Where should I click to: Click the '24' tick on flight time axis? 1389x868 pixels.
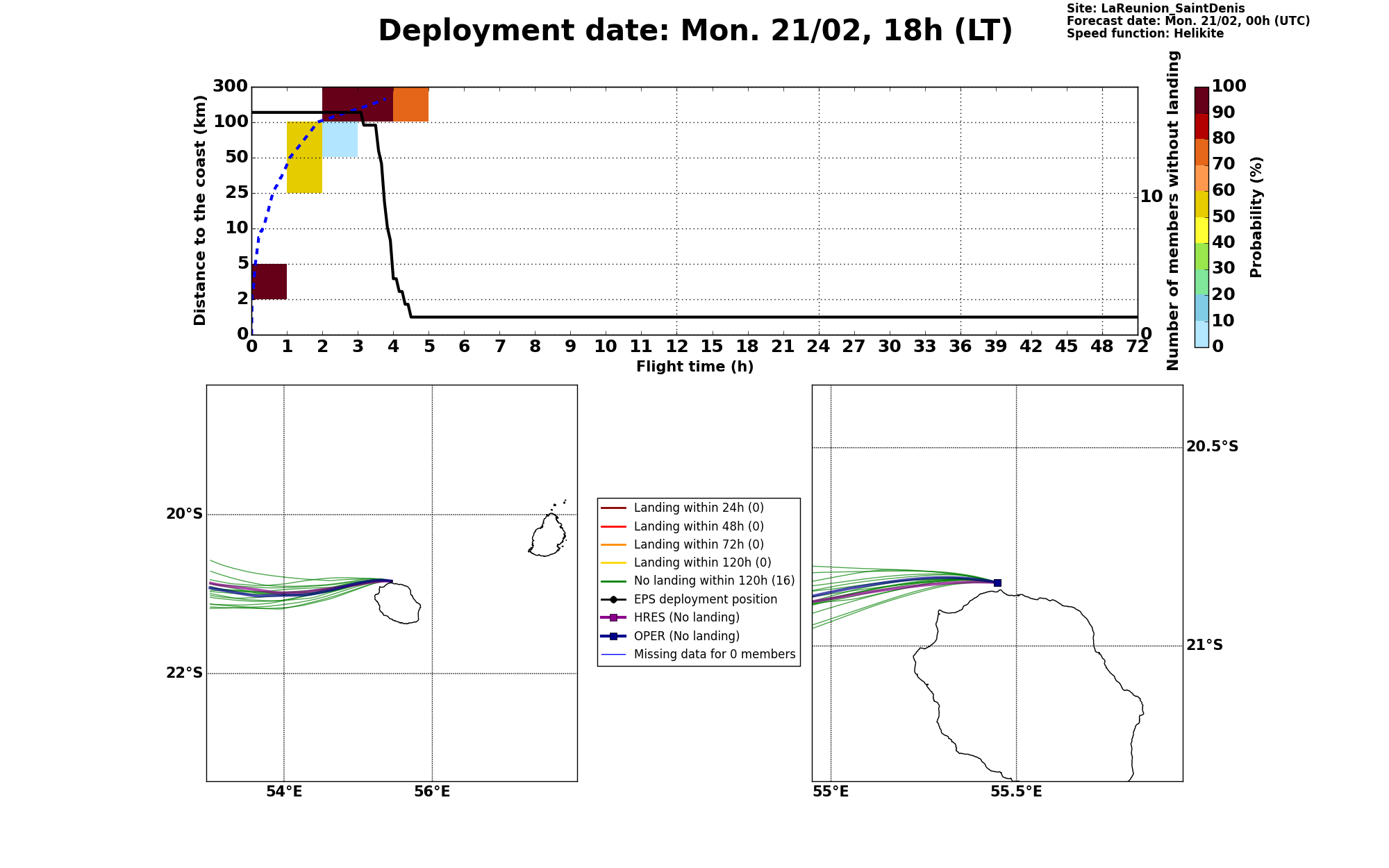[819, 347]
